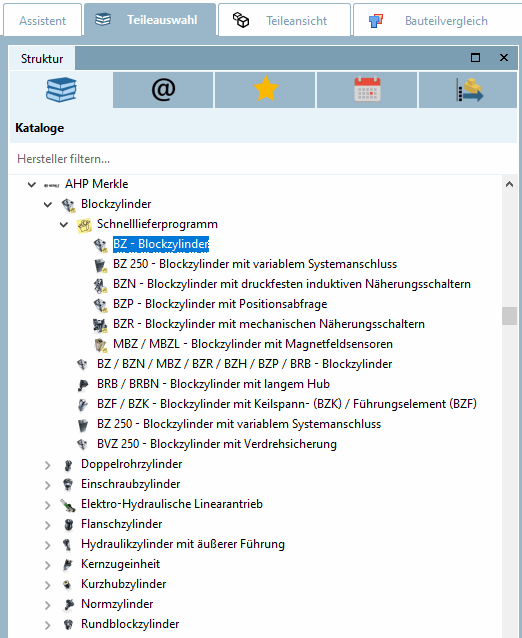Collapse the Blockzylinder tree node
This screenshot has width=522, height=638.
(48, 204)
